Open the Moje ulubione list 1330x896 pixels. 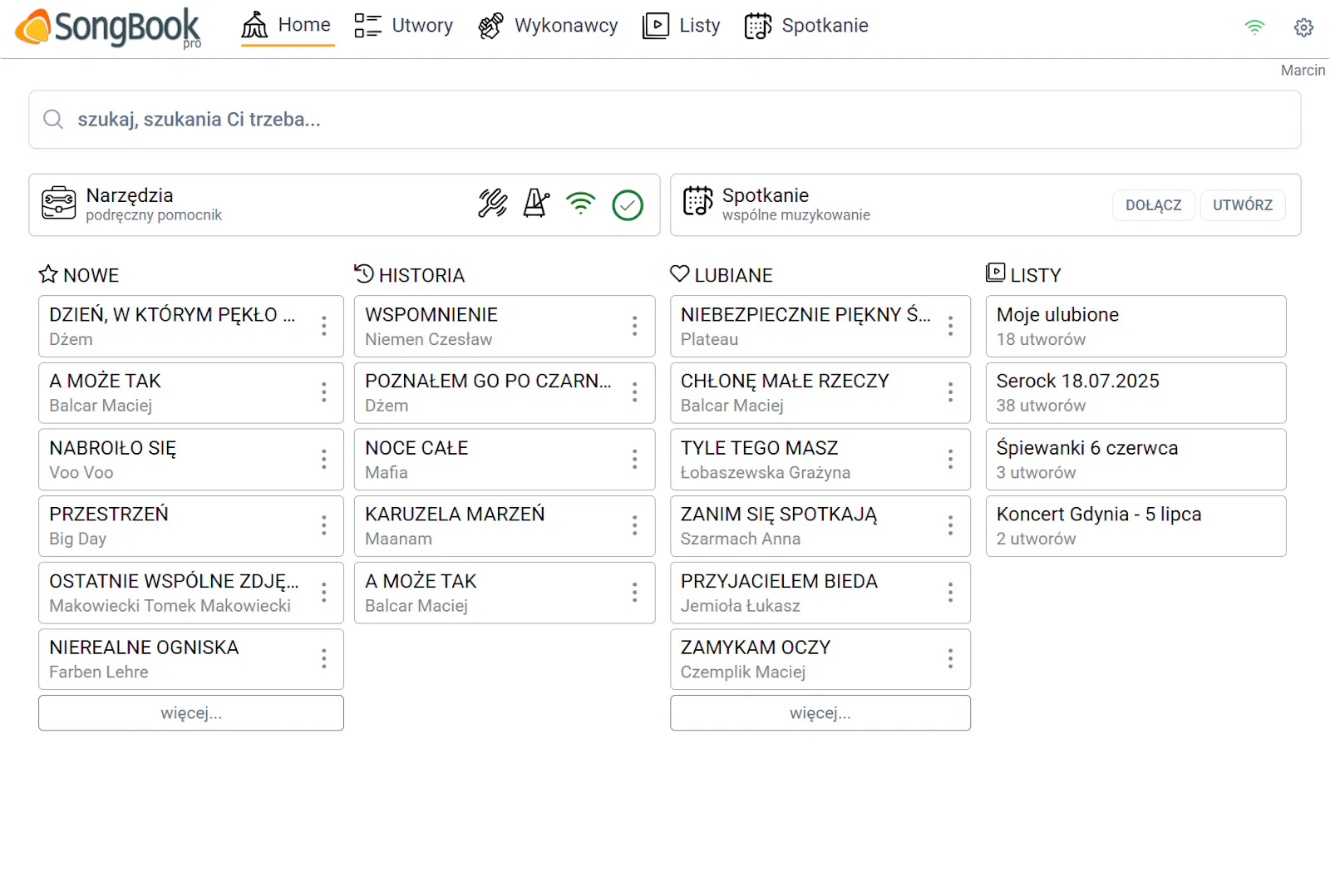coord(1136,327)
